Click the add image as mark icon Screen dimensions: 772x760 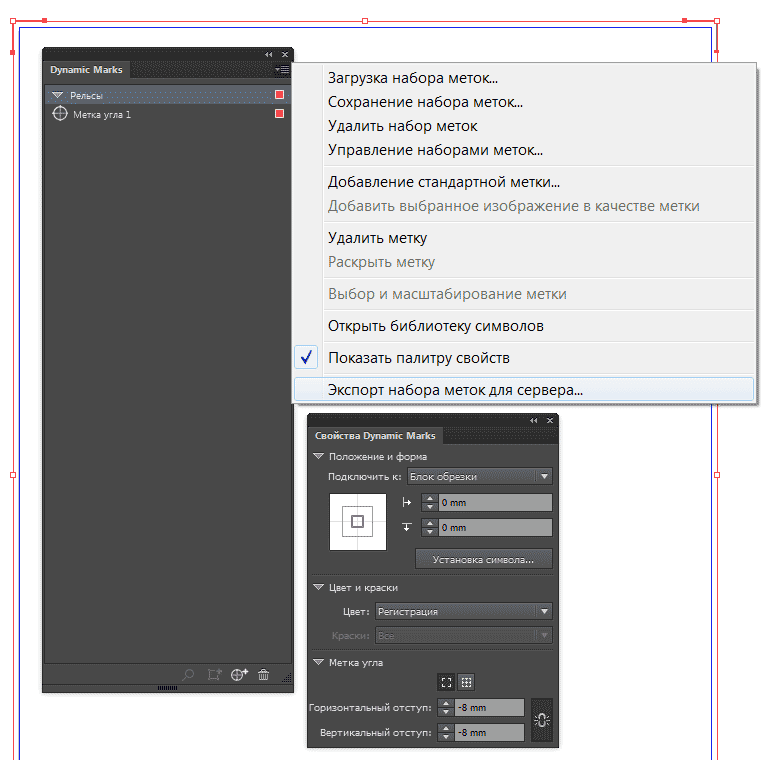pyautogui.click(x=214, y=674)
